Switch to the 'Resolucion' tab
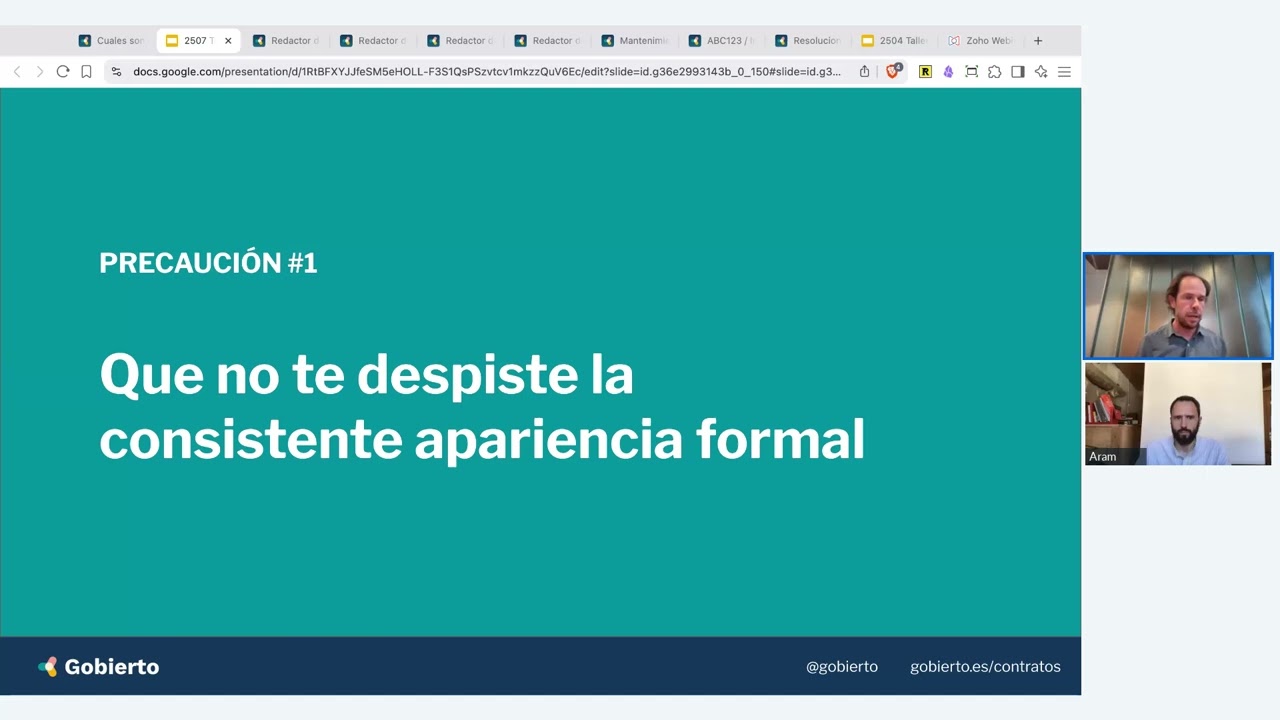 tap(809, 41)
